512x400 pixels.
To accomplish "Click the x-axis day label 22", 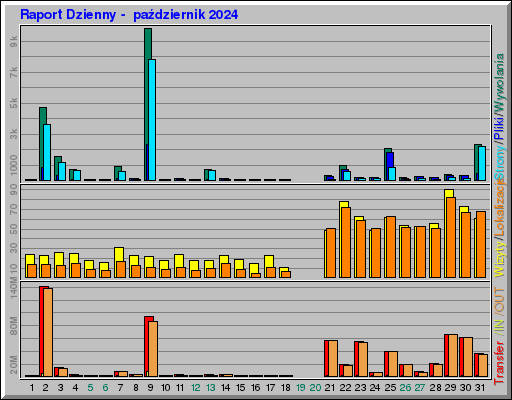I will (345, 388).
